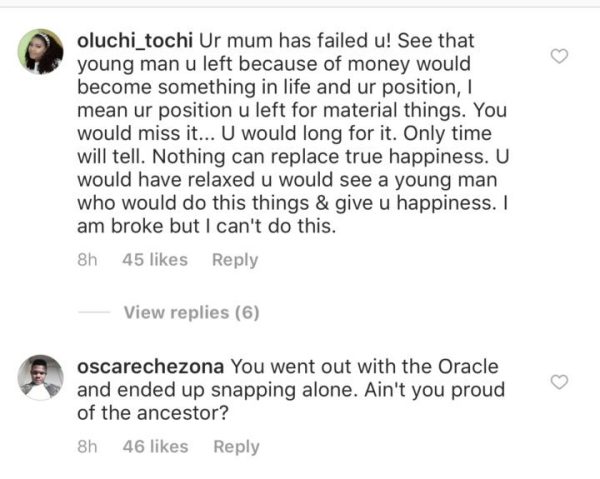The image size is (600, 479).
Task: Show who gave the 46 likes
Action: click(x=155, y=446)
